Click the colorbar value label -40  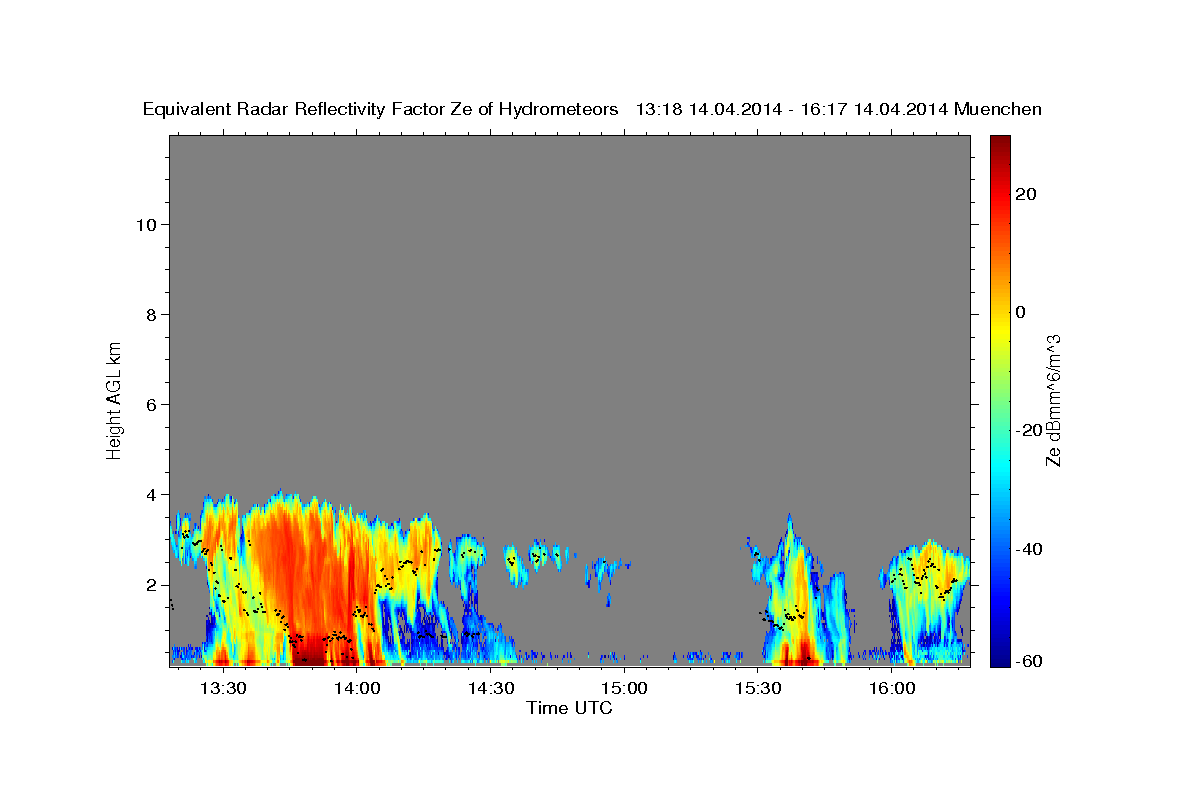click(x=1028, y=549)
